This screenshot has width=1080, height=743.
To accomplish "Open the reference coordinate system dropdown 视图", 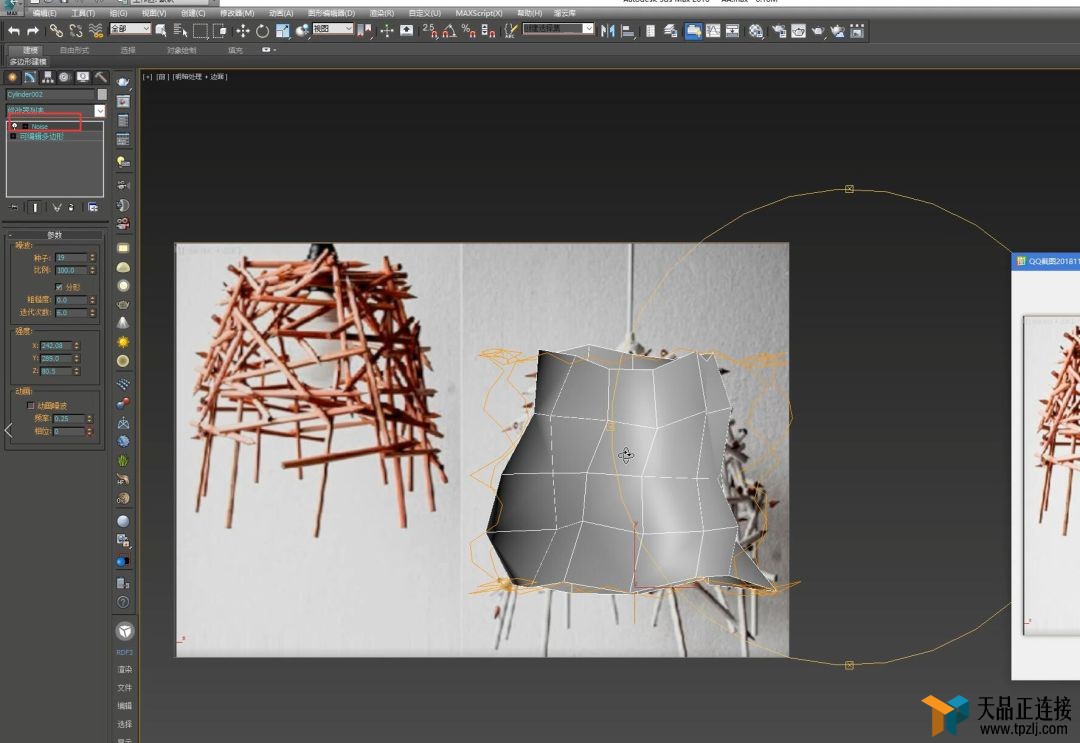I will [333, 28].
